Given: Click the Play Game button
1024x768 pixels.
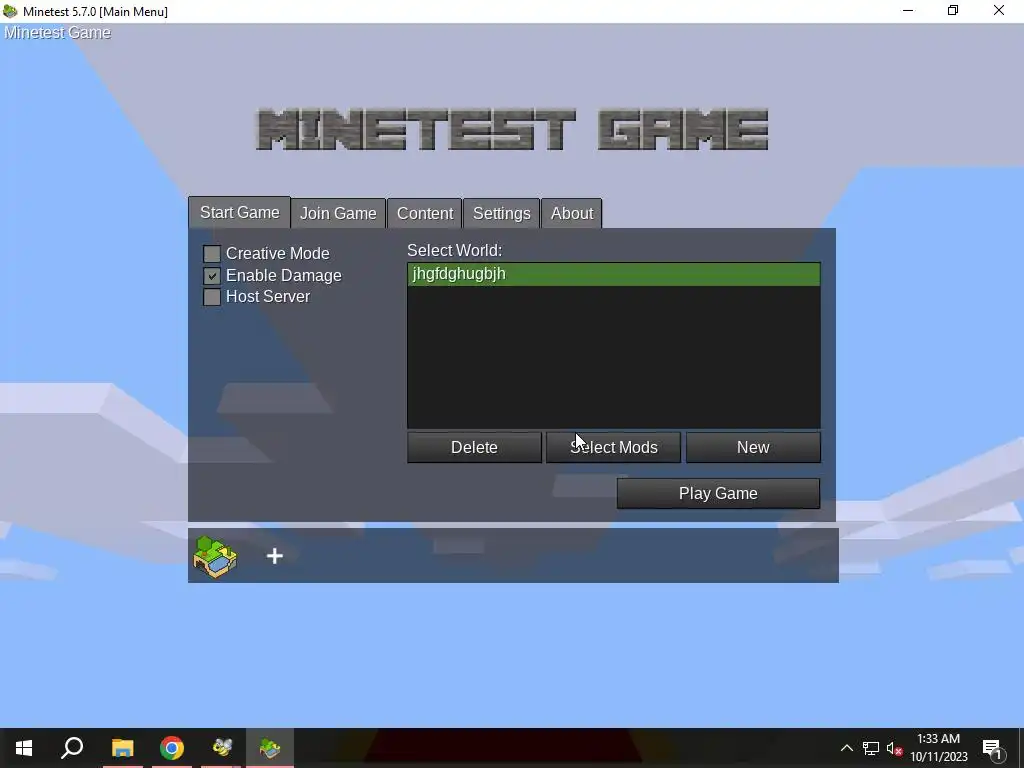Looking at the screenshot, I should pyautogui.click(x=718, y=493).
